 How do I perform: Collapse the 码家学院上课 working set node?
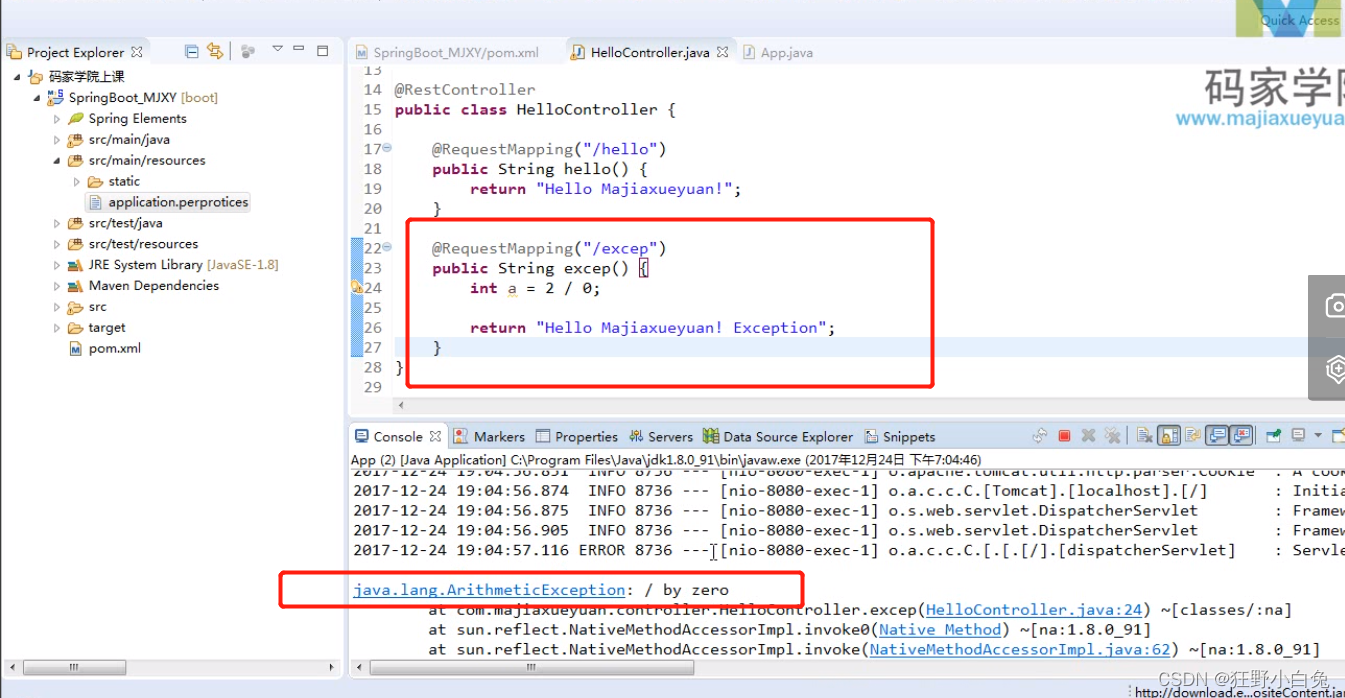point(17,76)
